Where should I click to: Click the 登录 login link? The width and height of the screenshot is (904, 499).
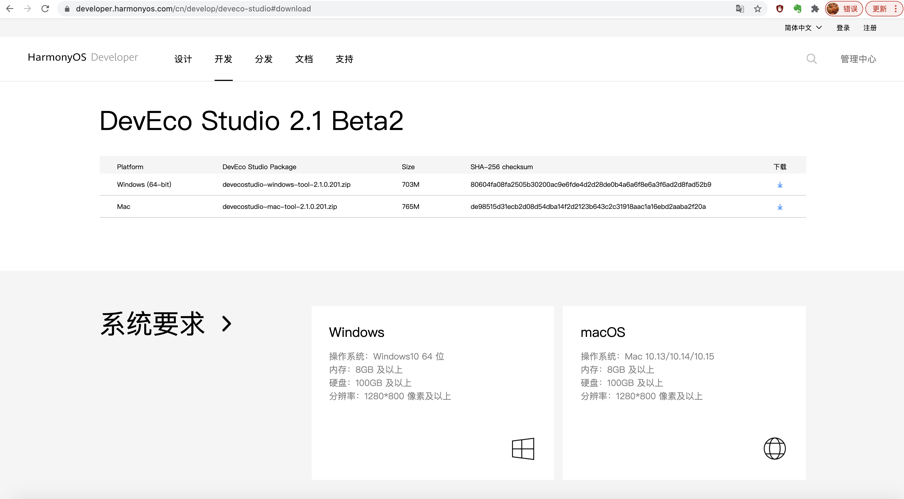843,28
